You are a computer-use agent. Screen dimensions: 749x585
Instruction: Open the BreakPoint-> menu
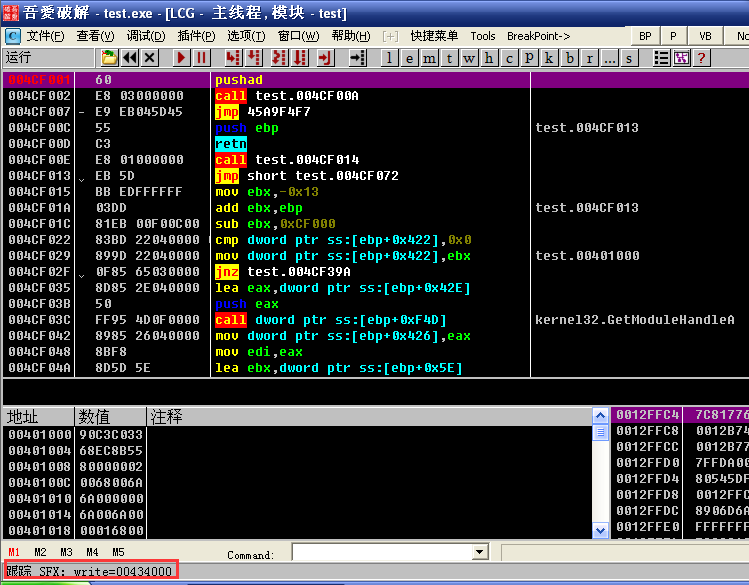(539, 36)
